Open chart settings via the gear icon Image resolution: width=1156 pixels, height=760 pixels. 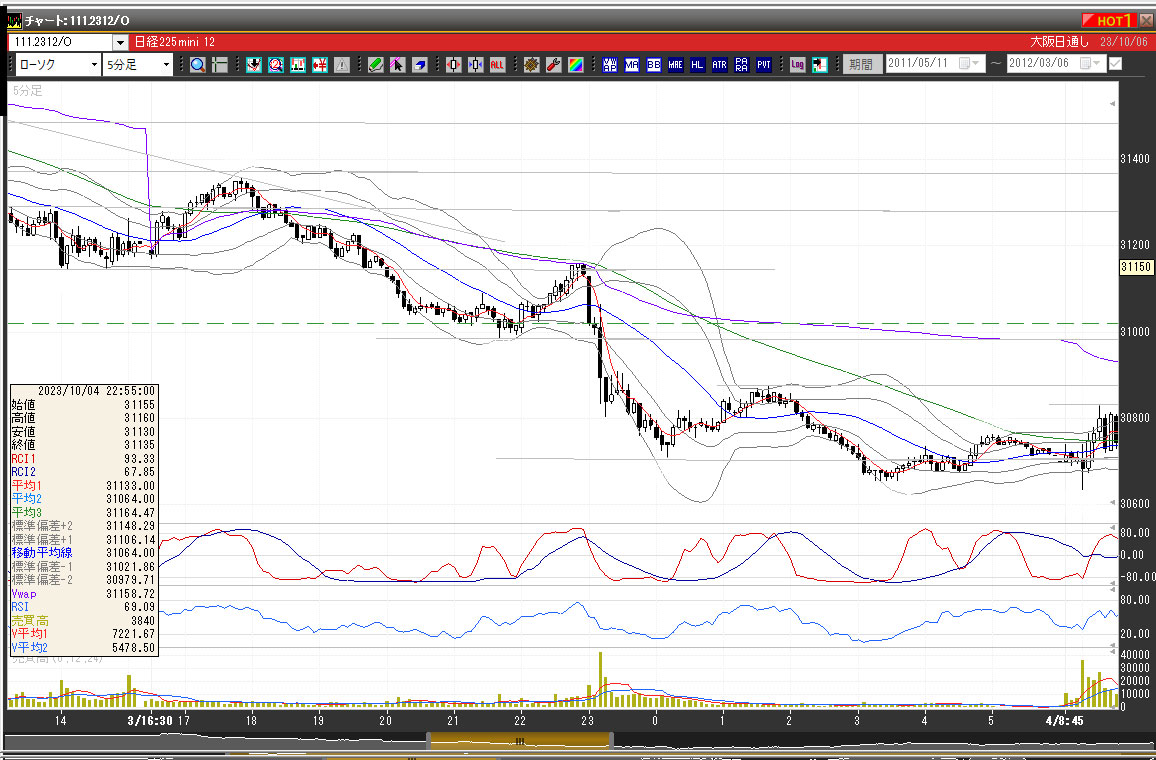point(532,65)
